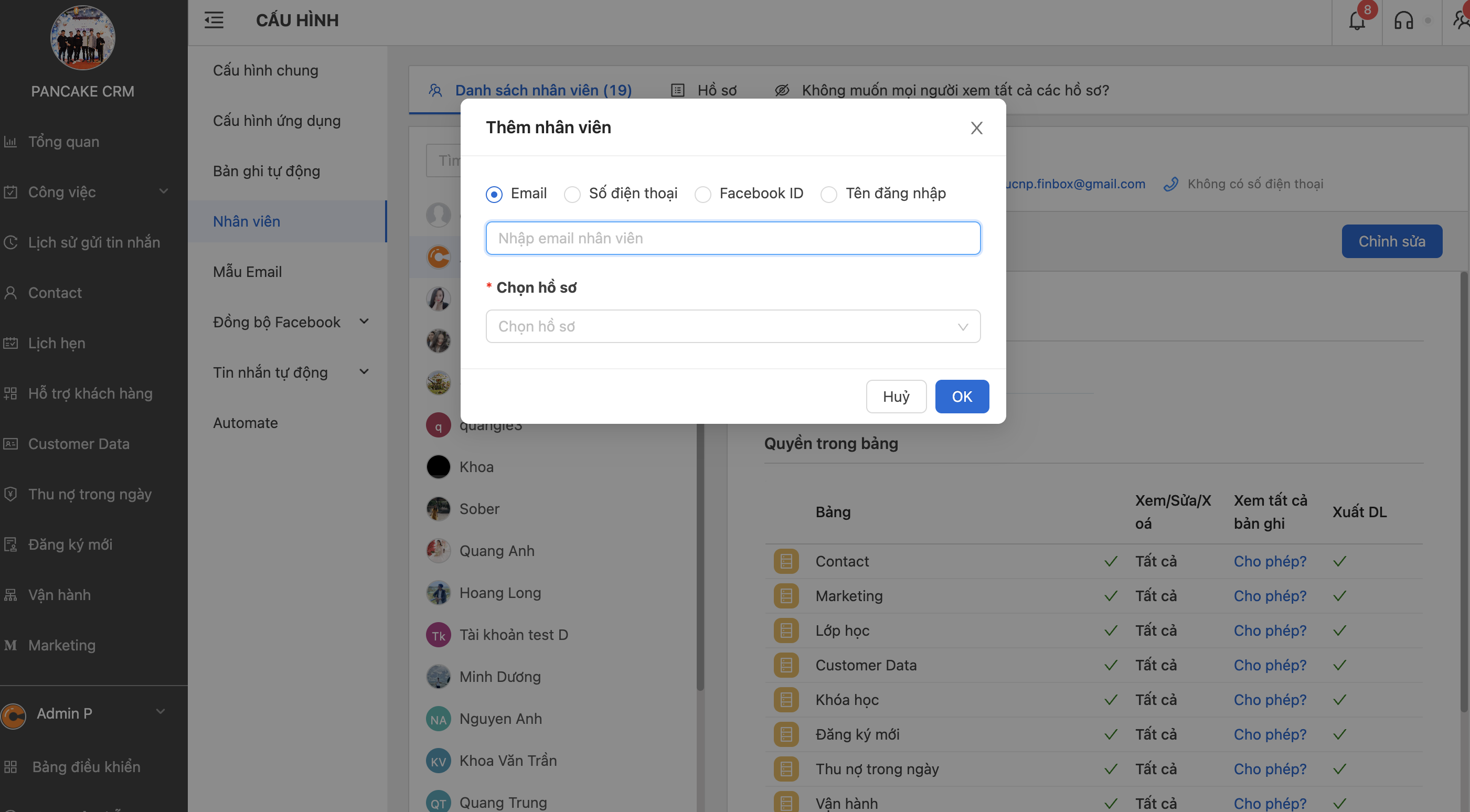Collapse sidebar with the hamburger menu icon
1470x812 pixels.
[x=214, y=20]
